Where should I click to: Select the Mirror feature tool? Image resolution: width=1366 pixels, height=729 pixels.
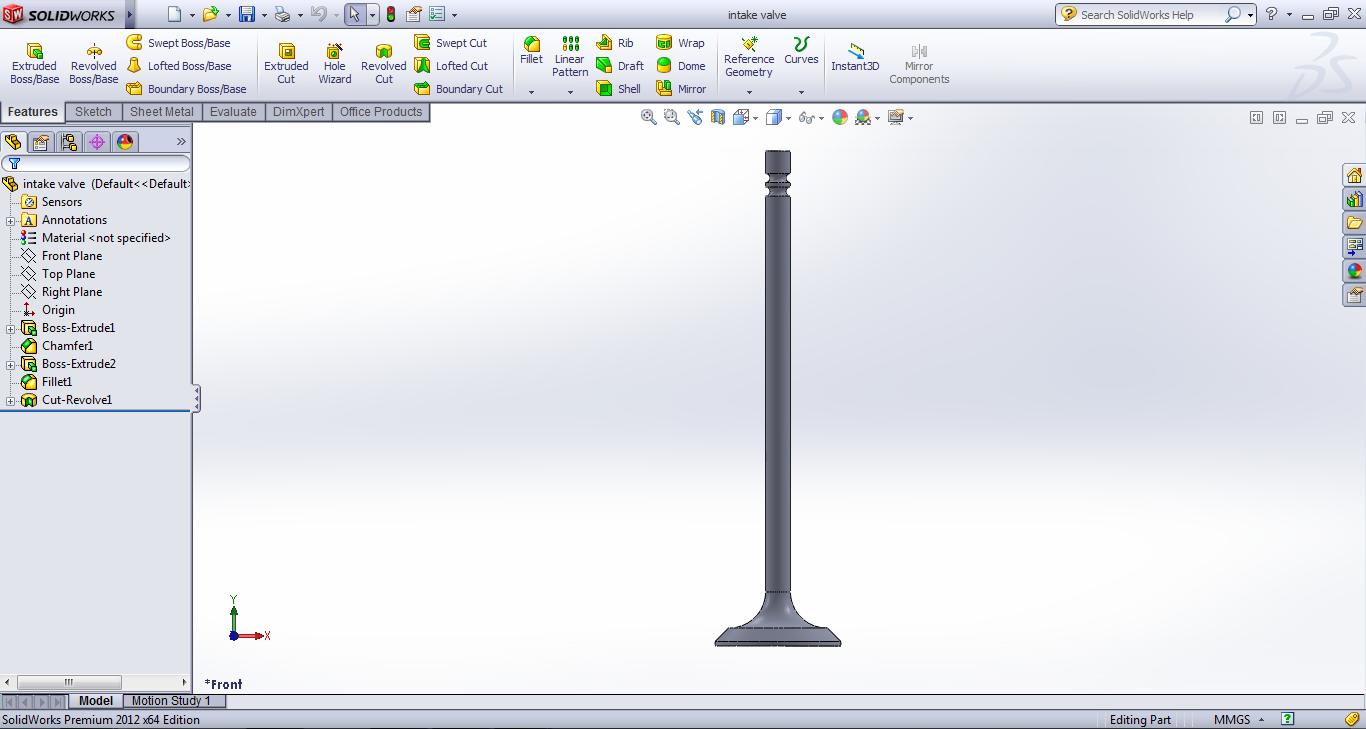click(x=681, y=89)
